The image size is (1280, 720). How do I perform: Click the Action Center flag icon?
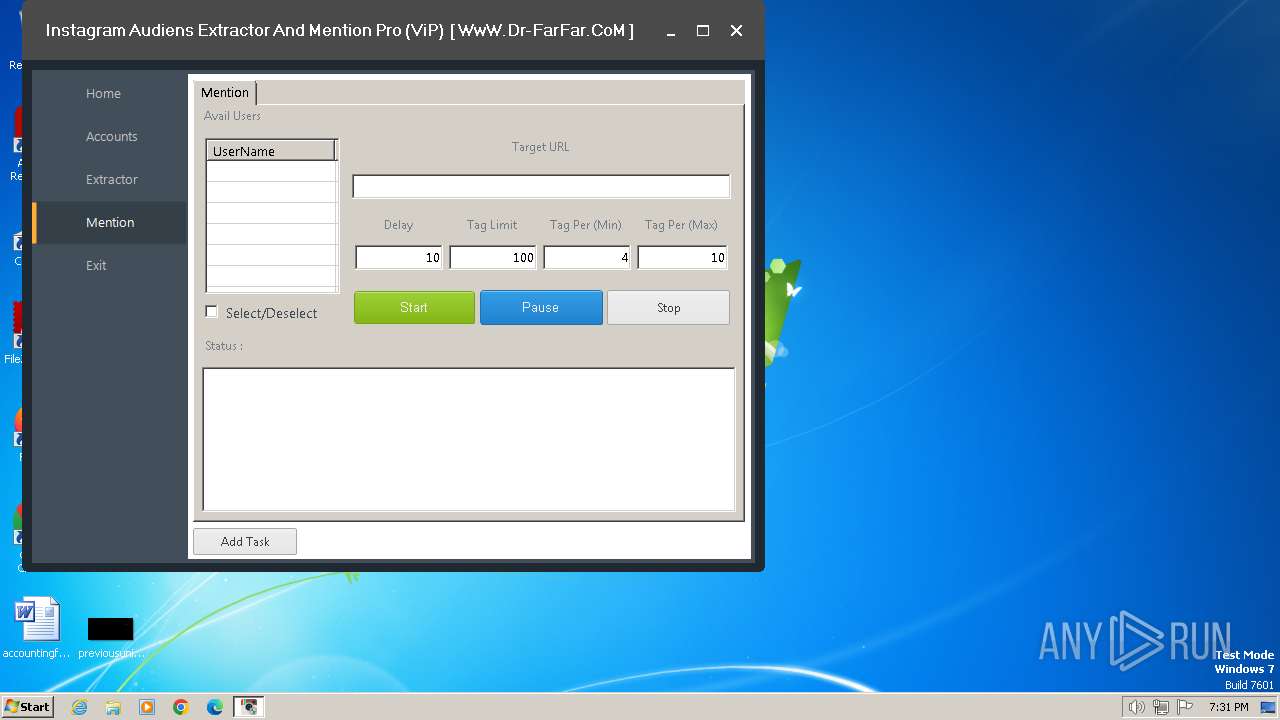point(1186,707)
